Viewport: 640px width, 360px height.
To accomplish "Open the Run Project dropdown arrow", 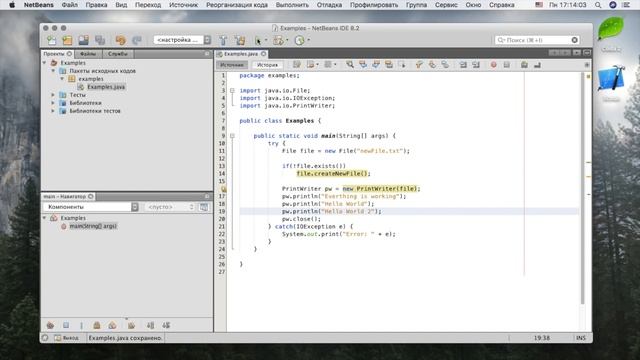I will click(x=266, y=40).
